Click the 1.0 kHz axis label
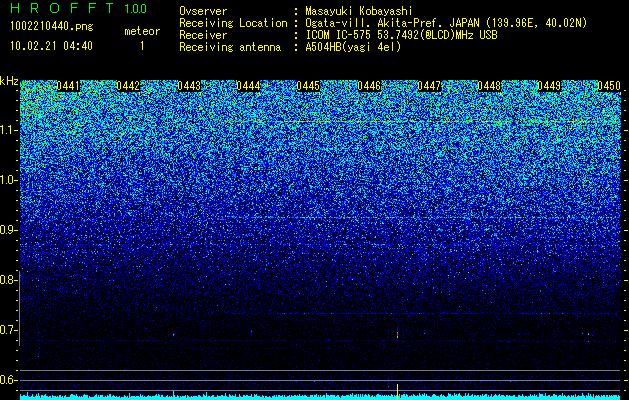The height and width of the screenshot is (400, 629). (x=8, y=180)
